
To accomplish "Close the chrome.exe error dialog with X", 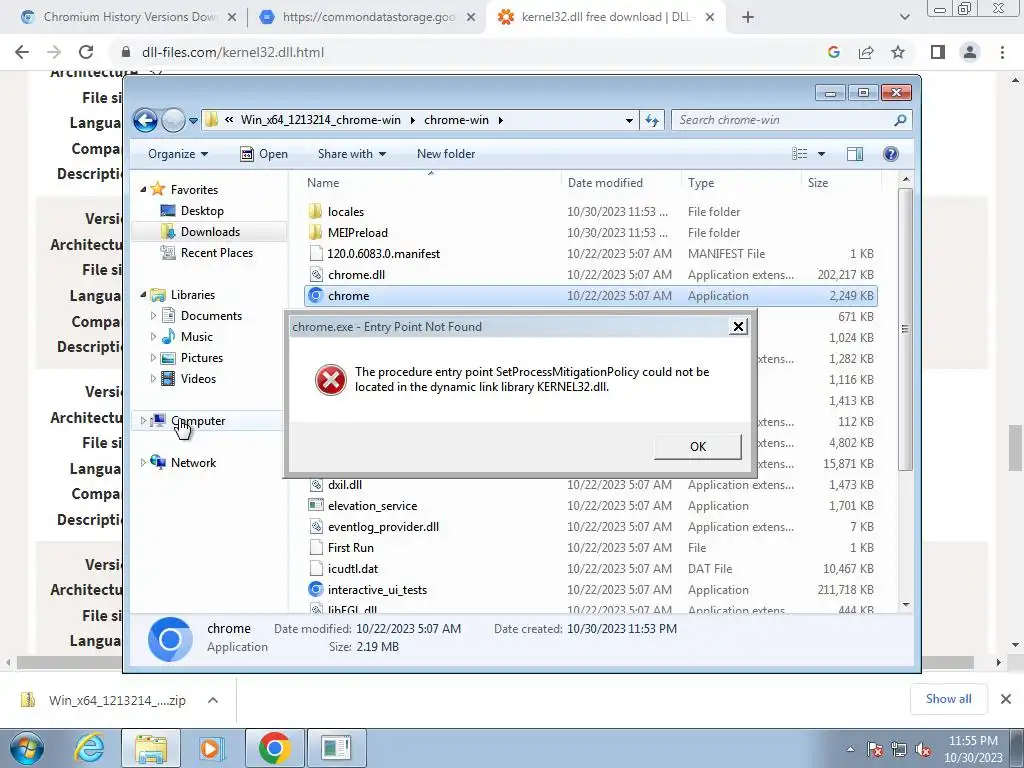I will [738, 327].
